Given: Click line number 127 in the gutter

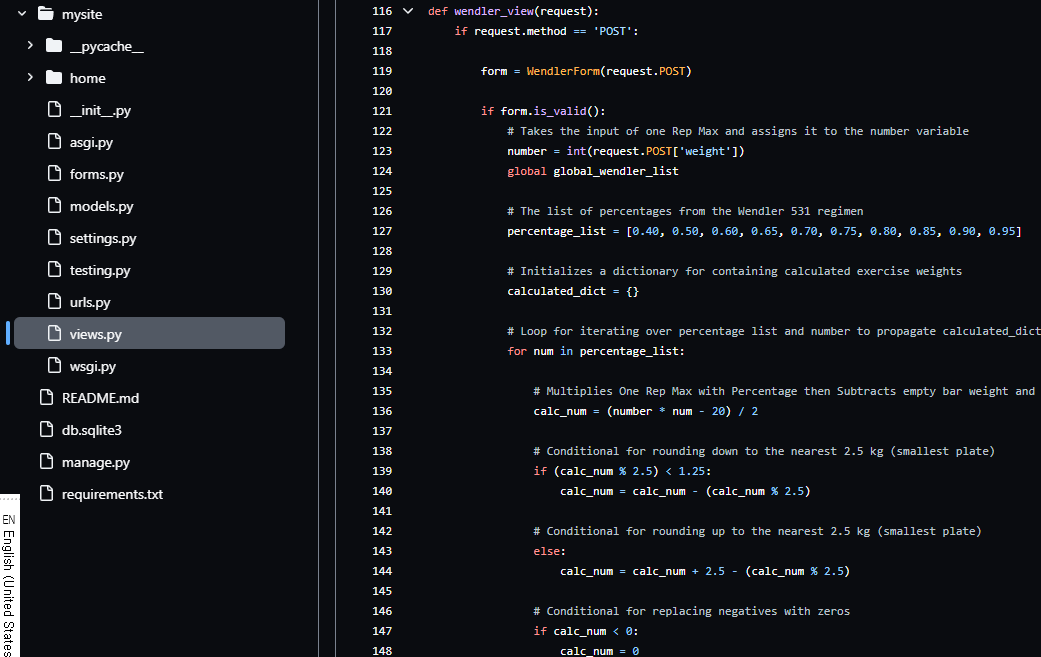Looking at the screenshot, I should coord(381,231).
